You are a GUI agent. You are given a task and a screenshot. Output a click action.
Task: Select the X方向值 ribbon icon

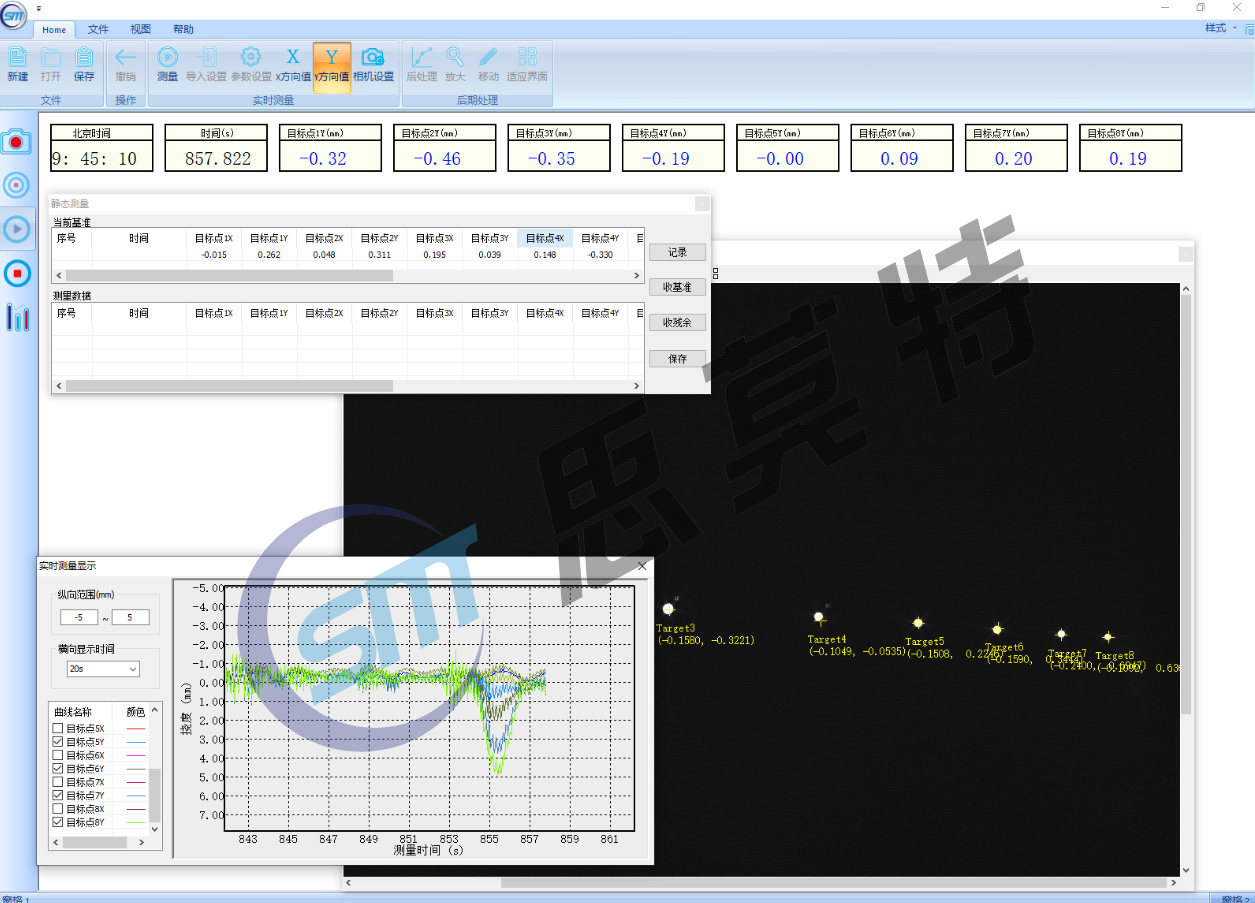tap(293, 64)
